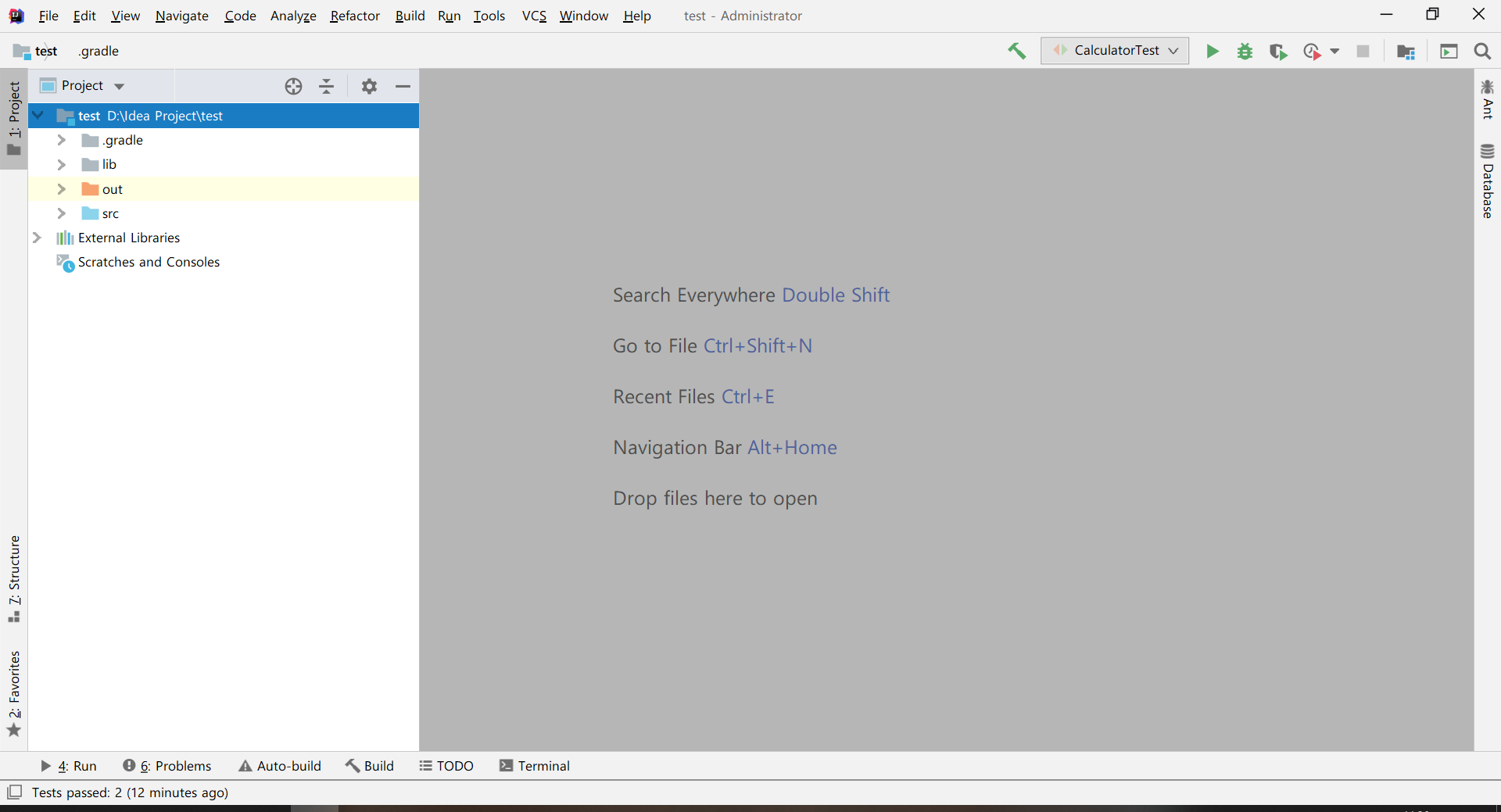Open the 6: Problems tool window
Viewport: 1501px width, 812px height.
pos(167,766)
